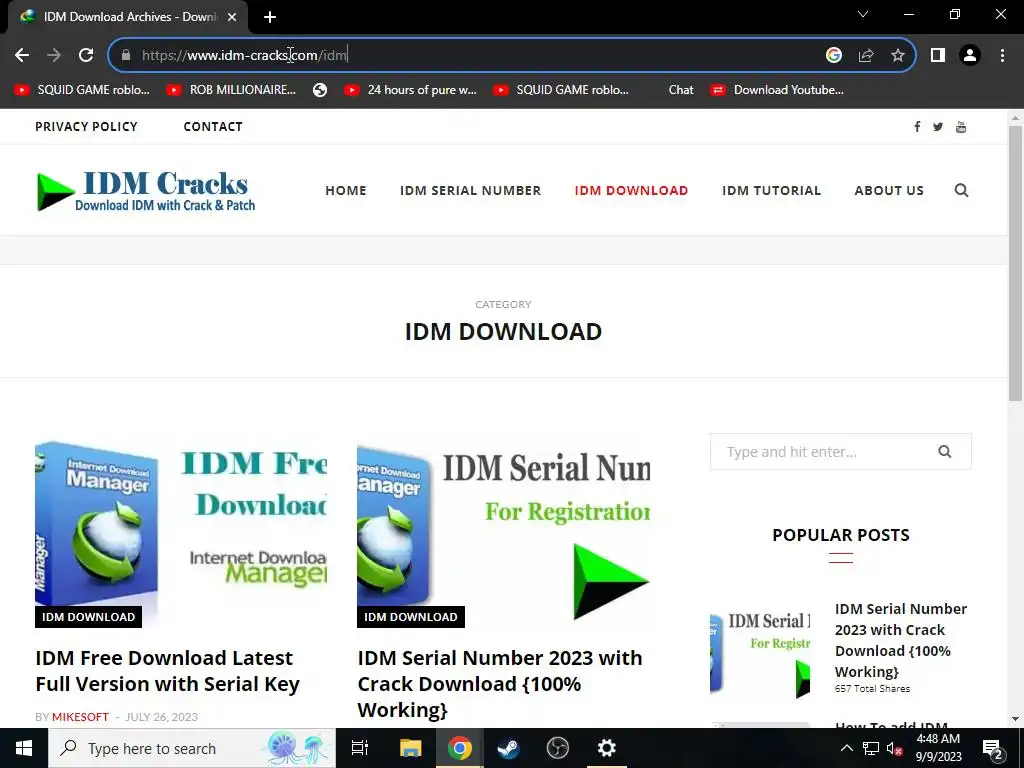Screen dimensions: 1024x768
Task: Switch to Chrome on the taskbar
Action: pyautogui.click(x=460, y=748)
